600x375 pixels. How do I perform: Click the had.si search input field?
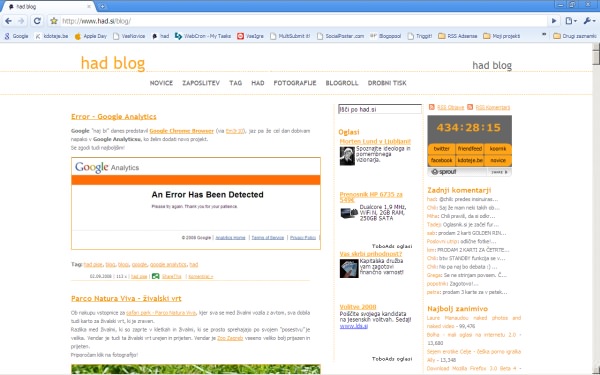(380, 109)
